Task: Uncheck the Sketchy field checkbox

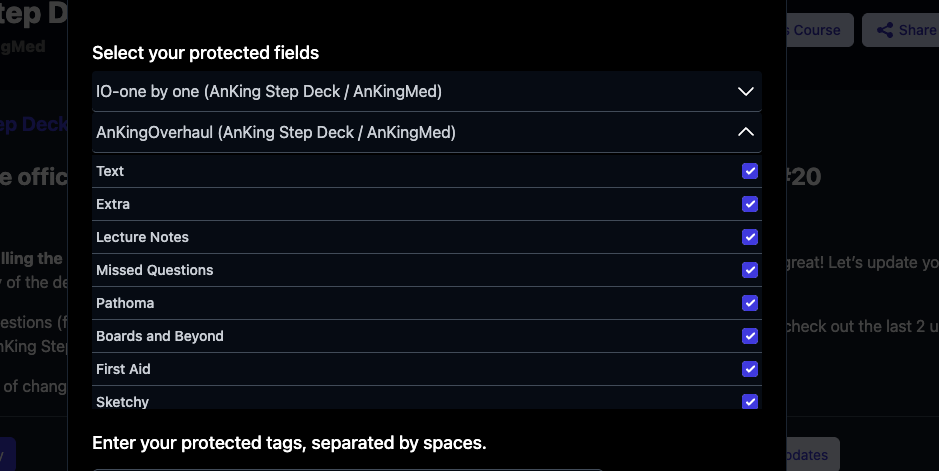Action: point(750,401)
